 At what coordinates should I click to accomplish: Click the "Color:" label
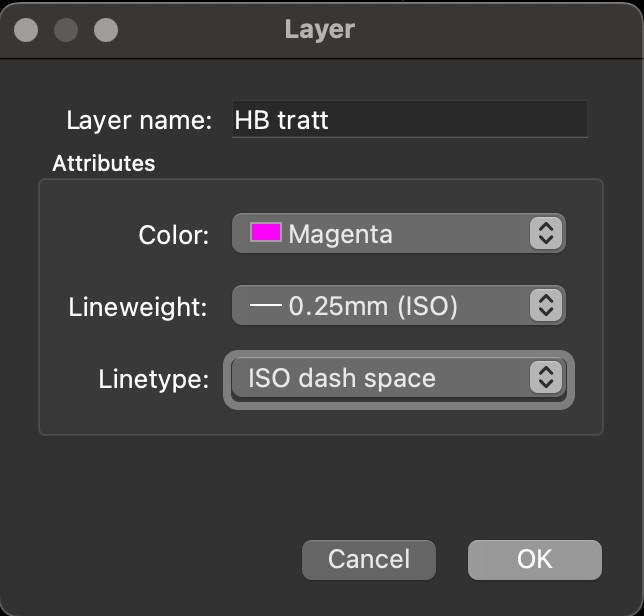(174, 235)
